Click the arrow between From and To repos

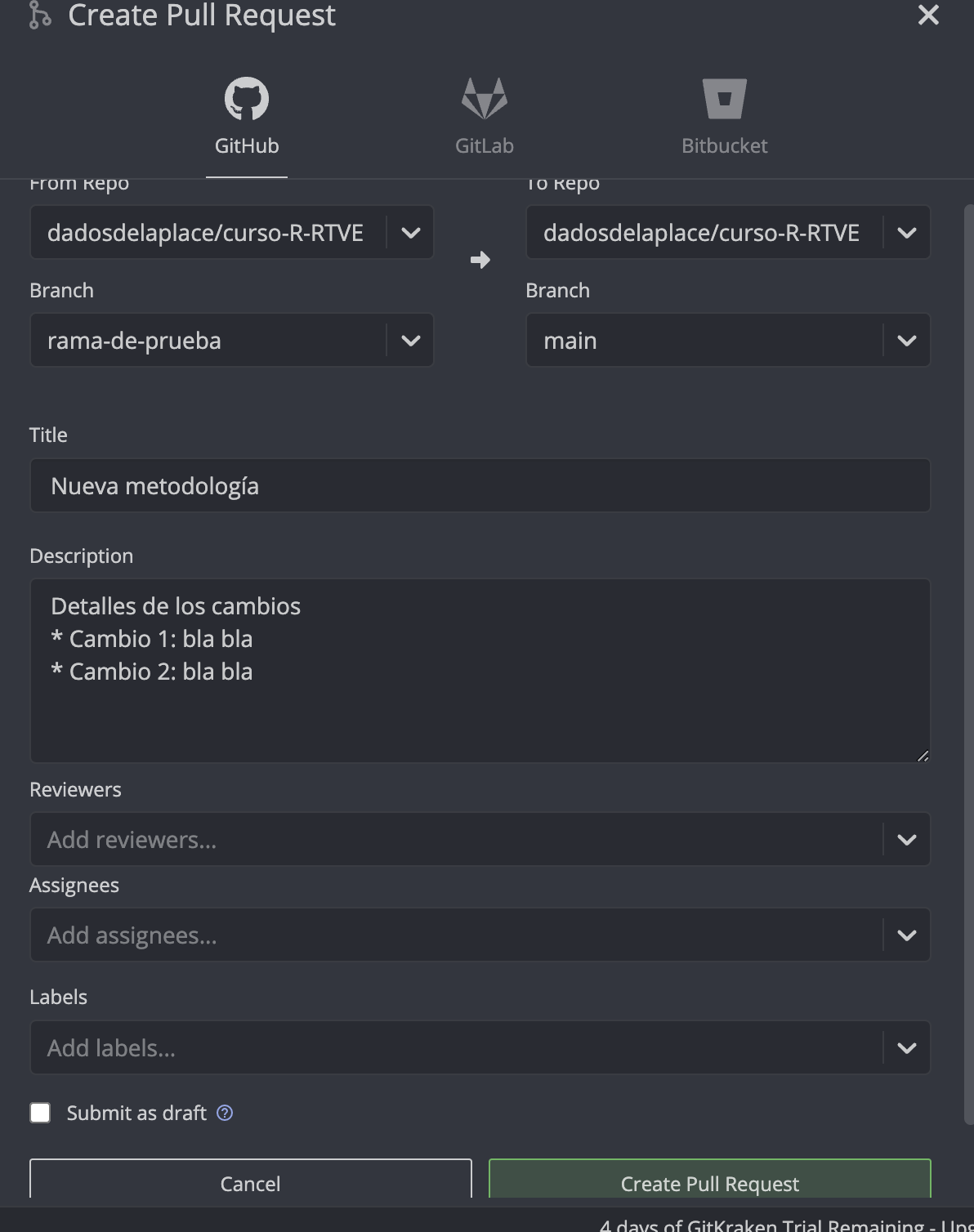coord(480,260)
